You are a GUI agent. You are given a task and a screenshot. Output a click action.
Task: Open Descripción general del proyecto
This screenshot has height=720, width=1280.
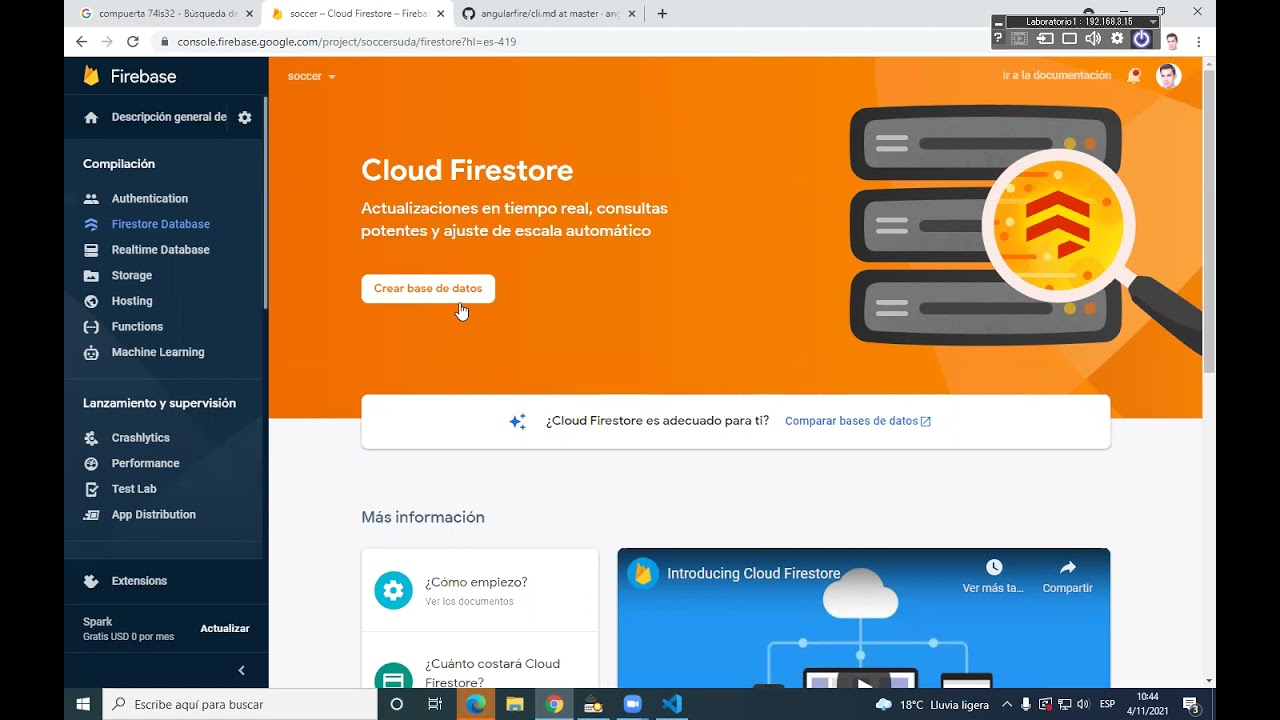point(155,117)
